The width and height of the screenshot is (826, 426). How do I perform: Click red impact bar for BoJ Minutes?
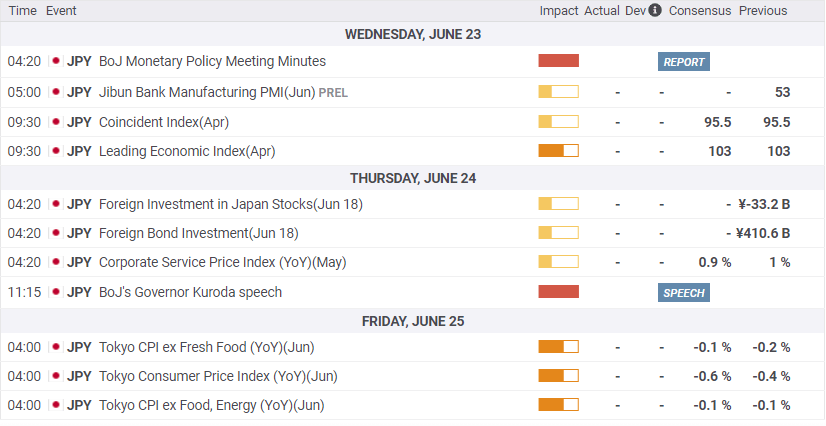[x=558, y=61]
